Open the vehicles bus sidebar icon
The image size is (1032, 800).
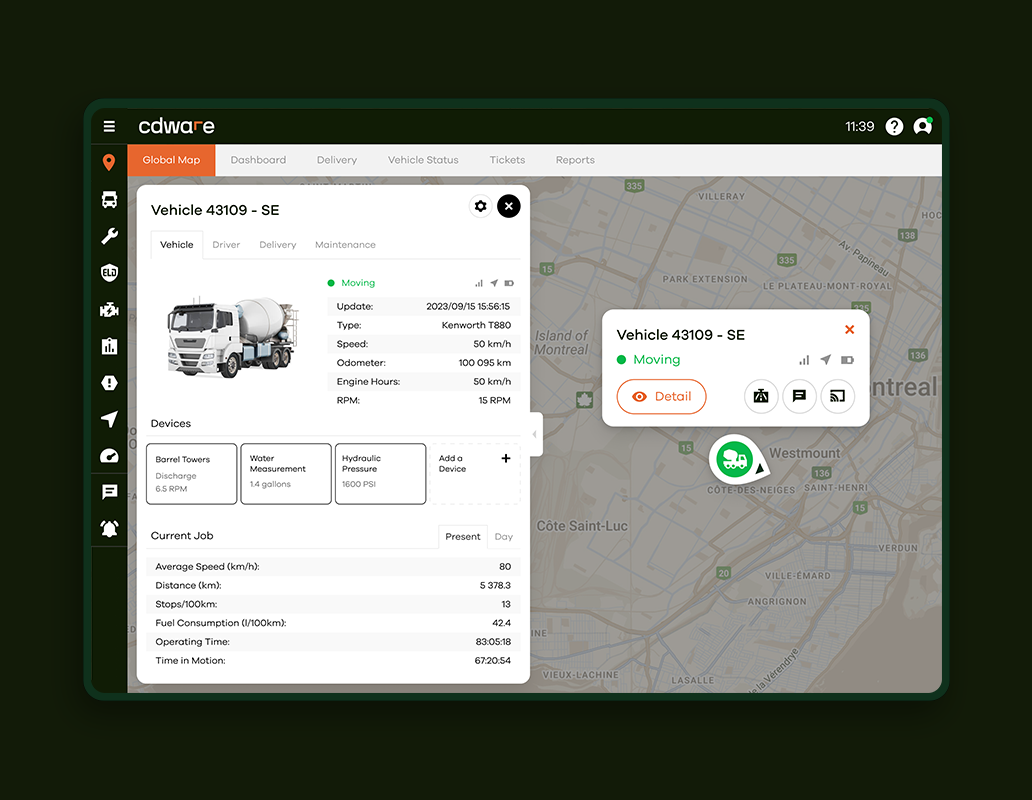point(109,199)
